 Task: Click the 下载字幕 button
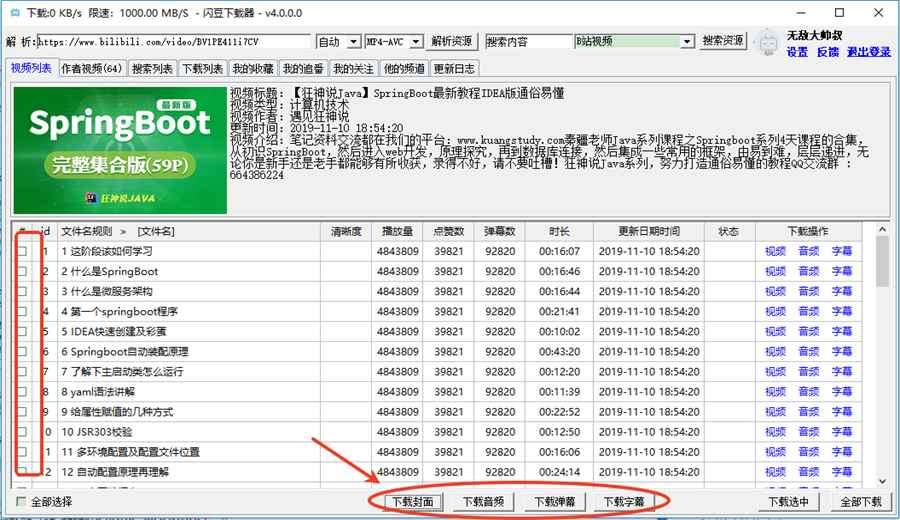coord(624,502)
